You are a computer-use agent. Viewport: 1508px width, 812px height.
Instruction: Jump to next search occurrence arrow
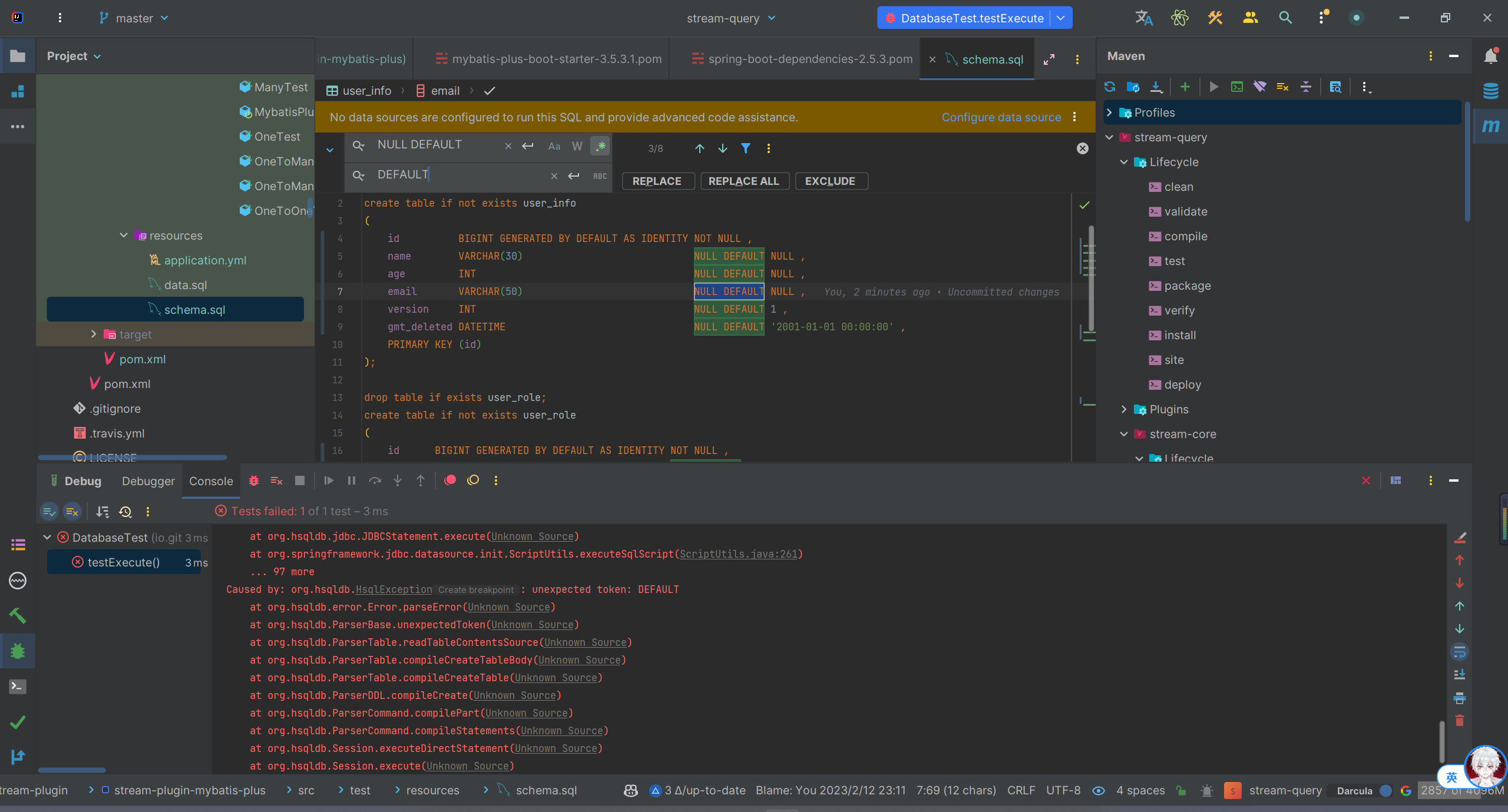pyautogui.click(x=723, y=148)
